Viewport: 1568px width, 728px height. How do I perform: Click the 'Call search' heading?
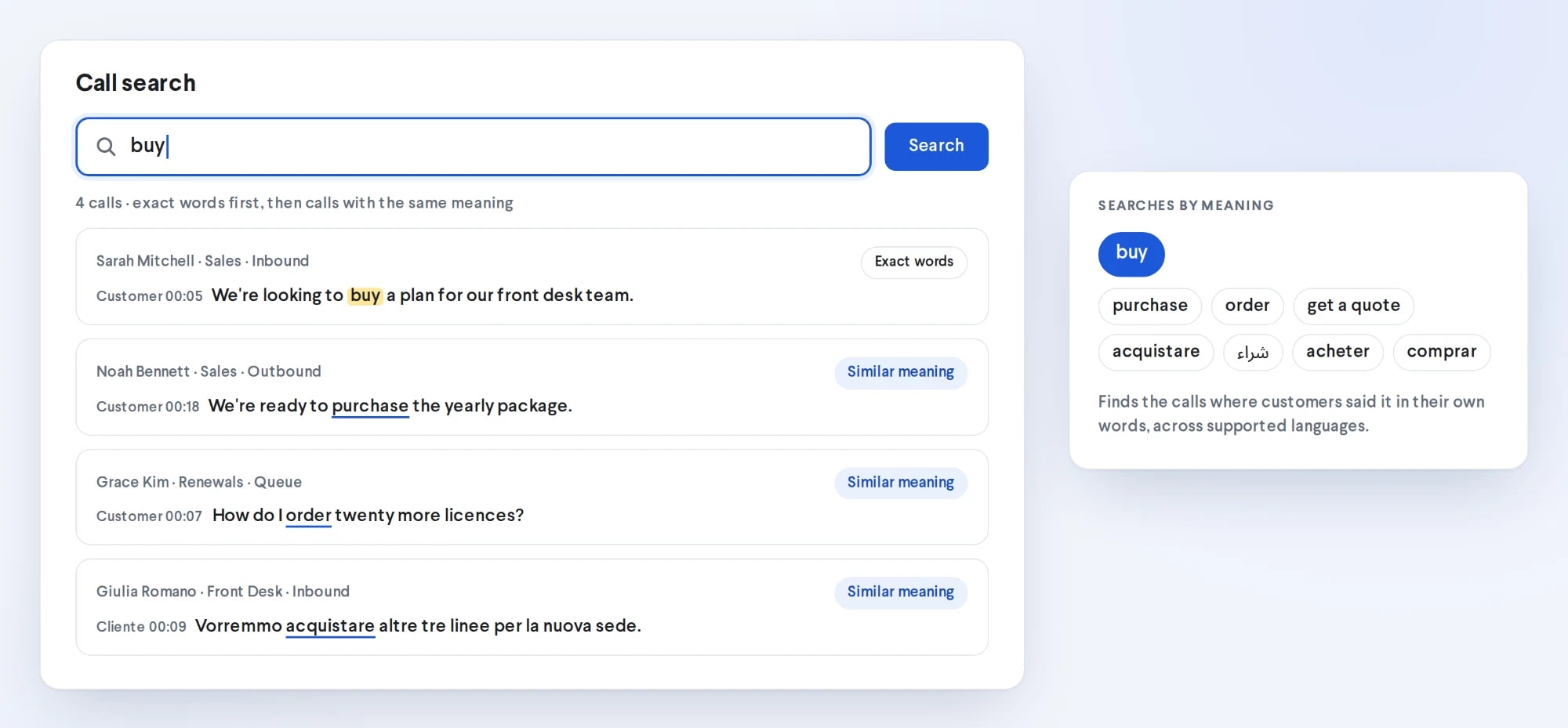point(136,83)
